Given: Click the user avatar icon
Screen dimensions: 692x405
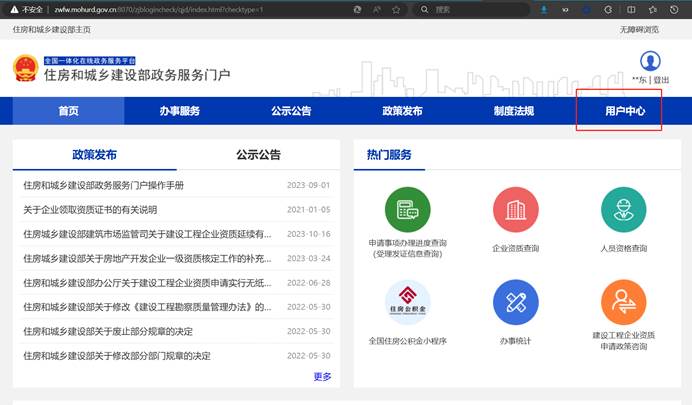Looking at the screenshot, I should click(x=651, y=61).
